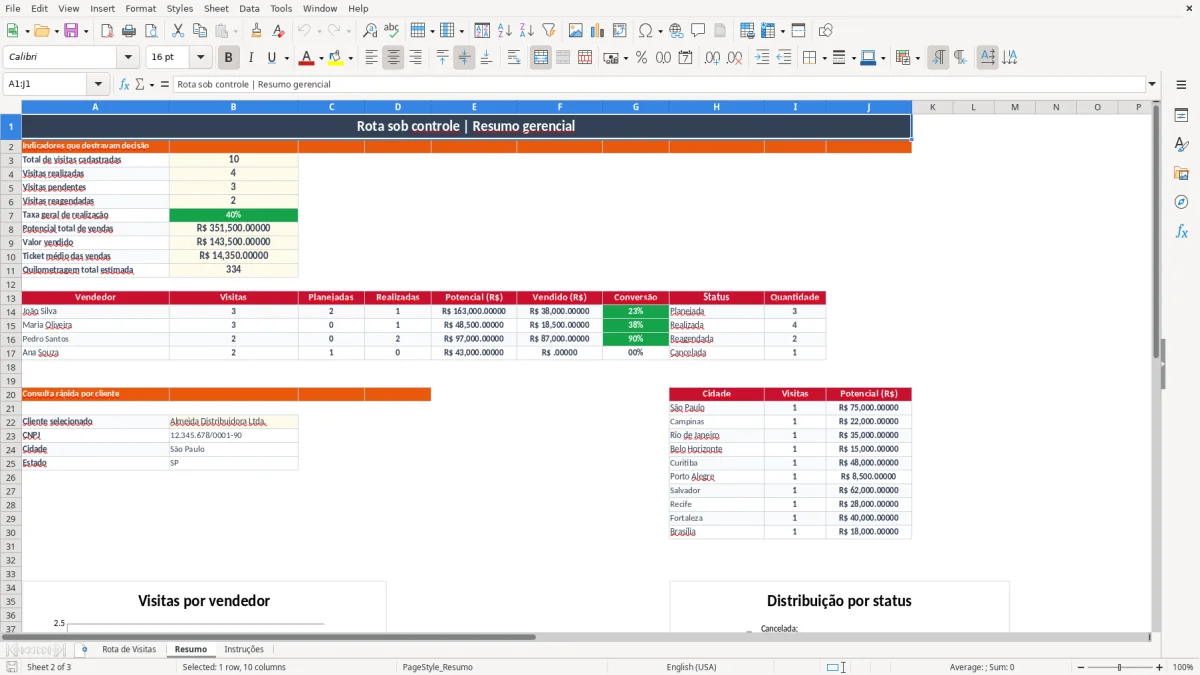This screenshot has height=675, width=1200.
Task: Open sidebar Gallery icon
Action: 1181,174
